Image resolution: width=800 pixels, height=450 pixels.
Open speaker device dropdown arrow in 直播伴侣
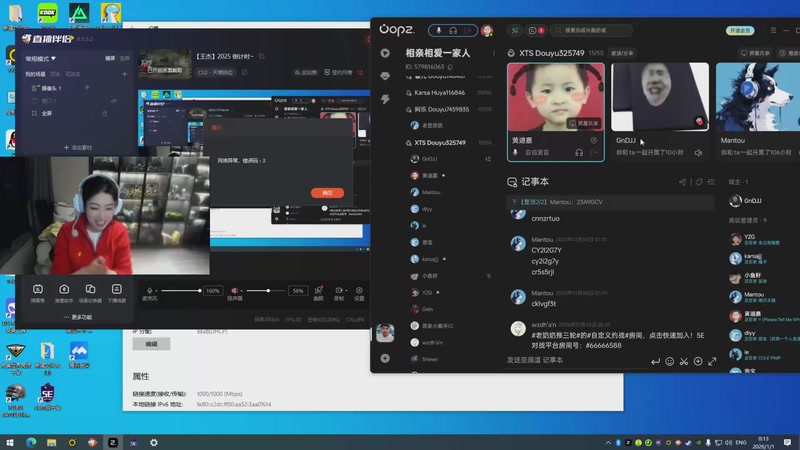[241, 291]
